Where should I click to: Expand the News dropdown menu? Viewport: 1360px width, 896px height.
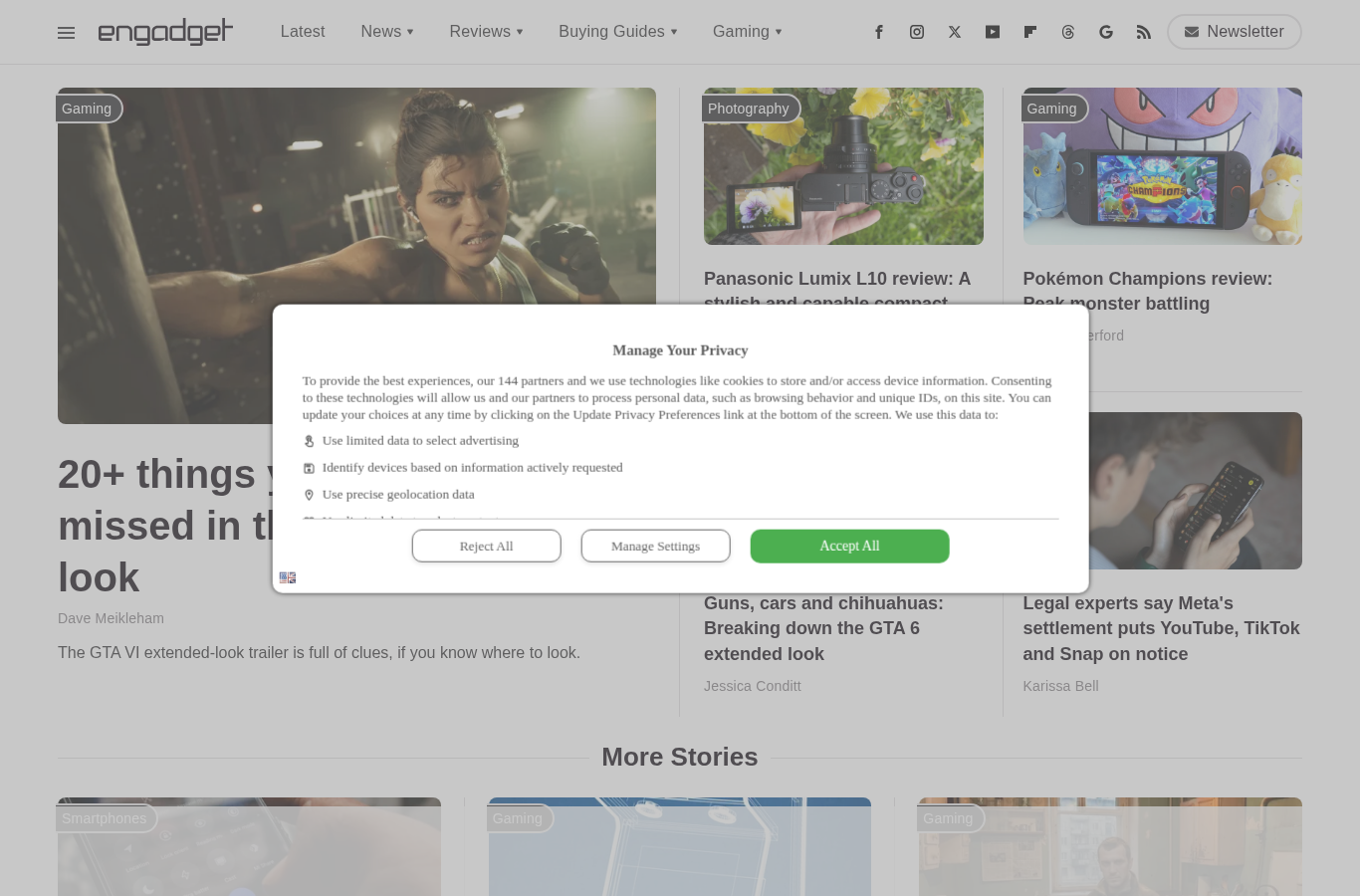click(x=387, y=32)
